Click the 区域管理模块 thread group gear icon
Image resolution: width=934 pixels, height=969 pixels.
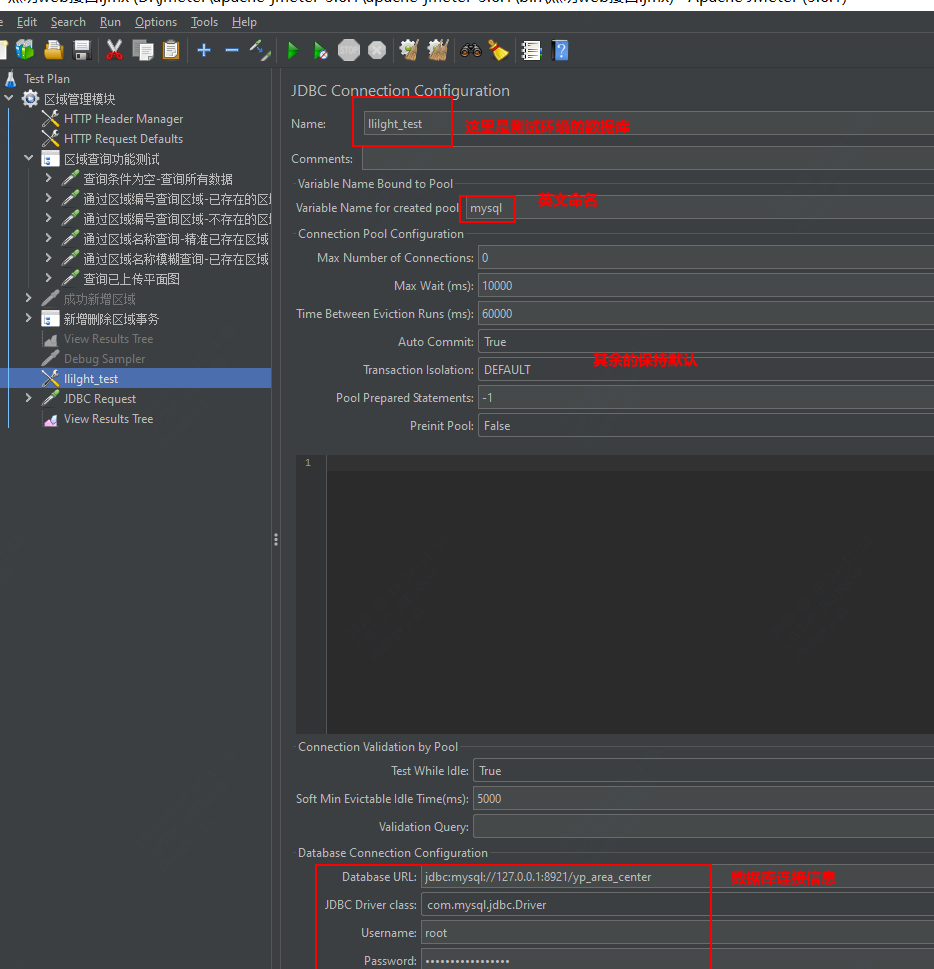[30, 98]
